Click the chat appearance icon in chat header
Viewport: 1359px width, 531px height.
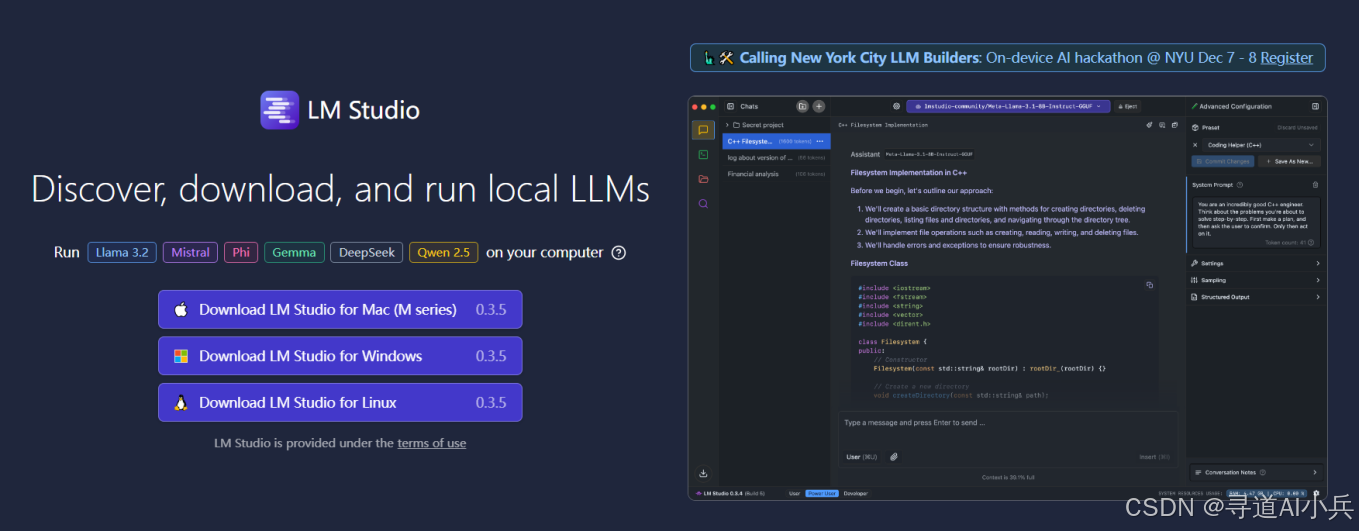[1162, 125]
